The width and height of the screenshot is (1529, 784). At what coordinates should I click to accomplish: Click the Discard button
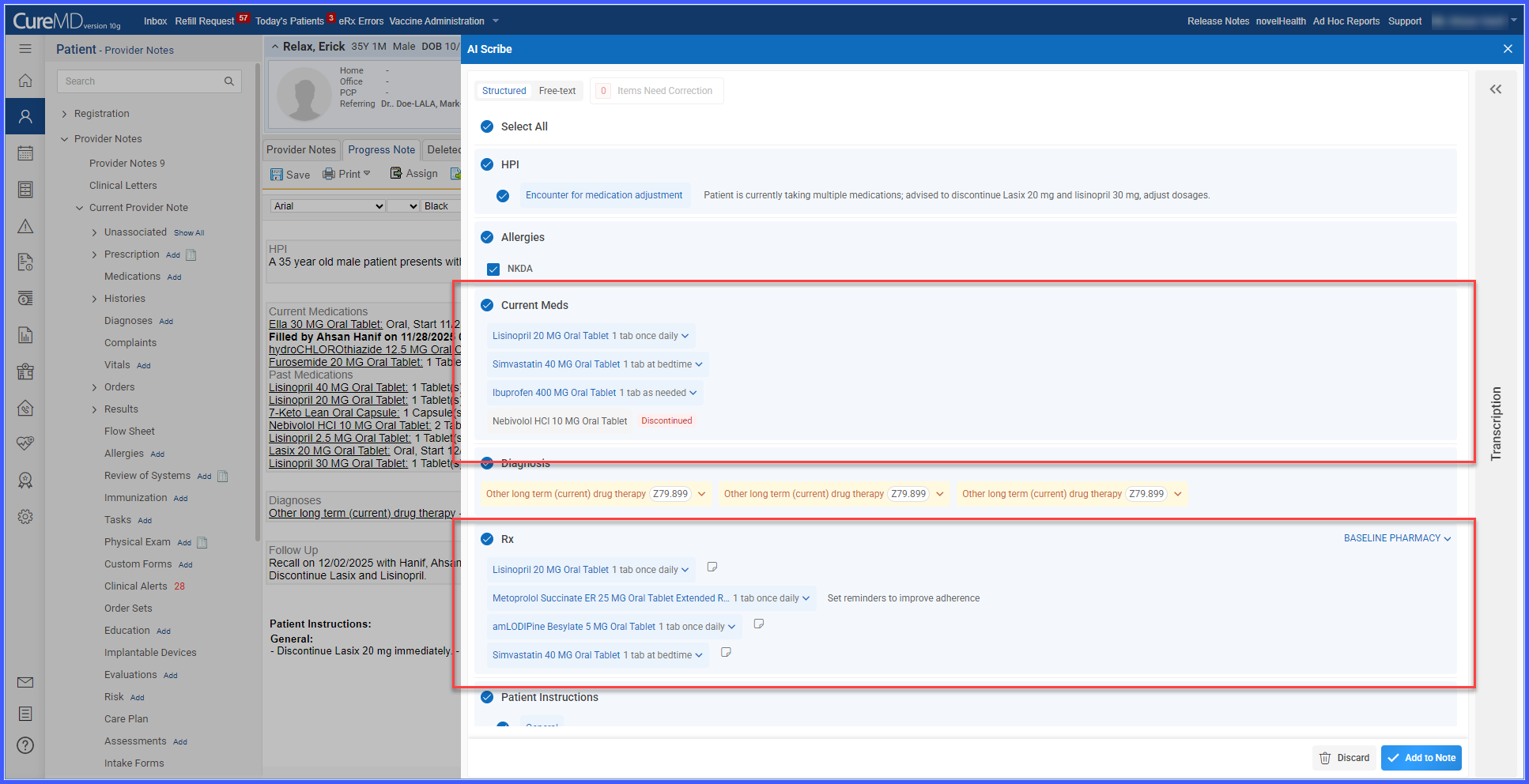pos(1344,758)
